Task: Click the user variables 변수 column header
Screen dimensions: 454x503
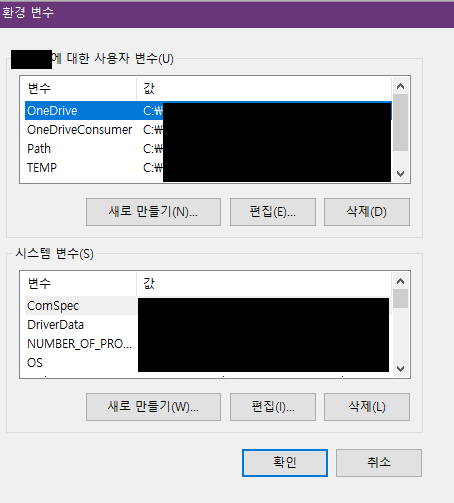Action: [x=81, y=89]
